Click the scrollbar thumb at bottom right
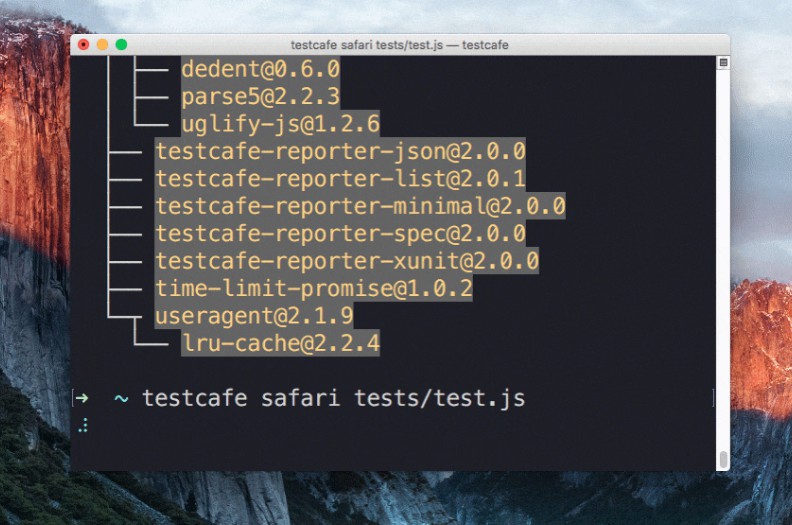792x525 pixels. (723, 459)
